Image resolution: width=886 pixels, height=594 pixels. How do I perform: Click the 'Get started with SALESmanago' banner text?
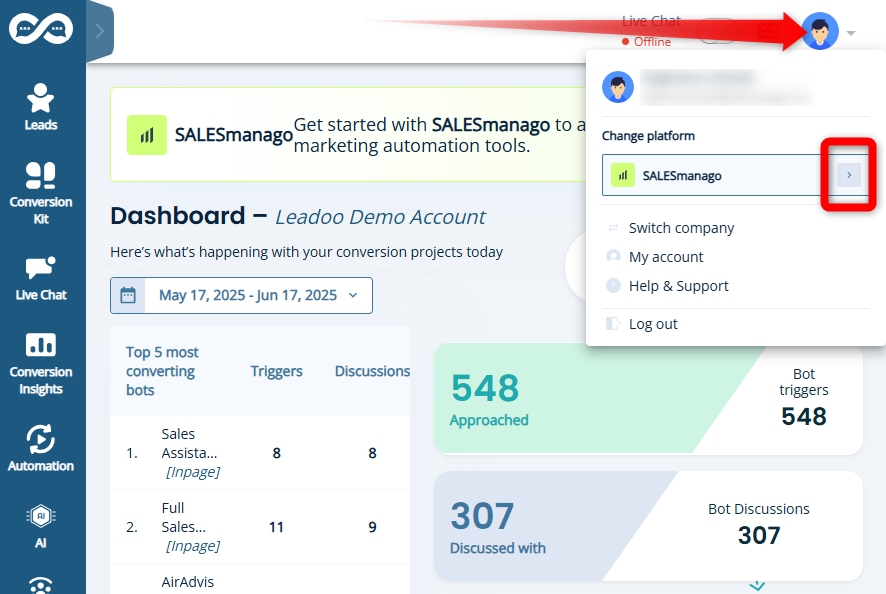point(440,135)
